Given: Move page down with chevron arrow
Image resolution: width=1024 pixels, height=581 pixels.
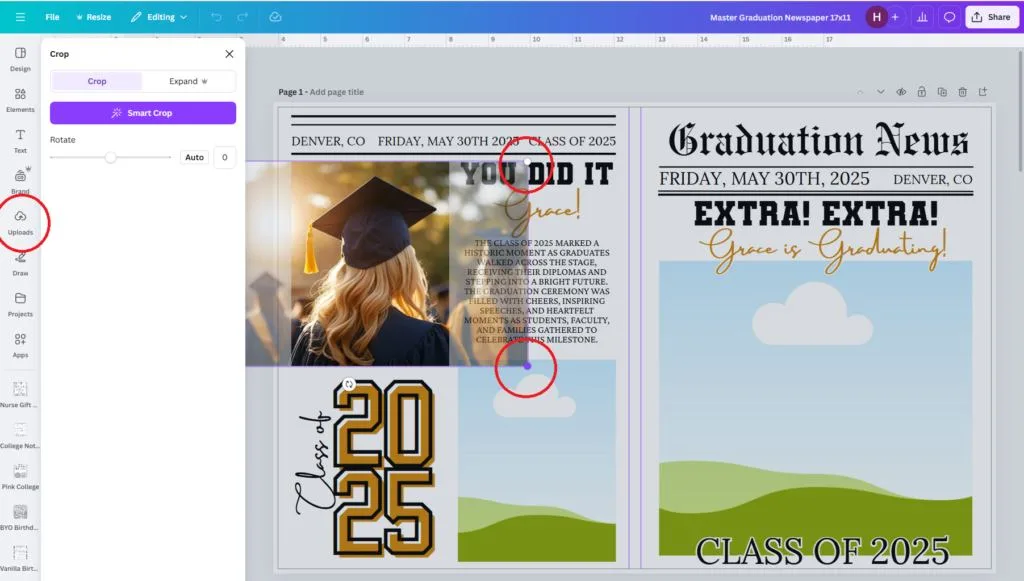Looking at the screenshot, I should point(880,92).
